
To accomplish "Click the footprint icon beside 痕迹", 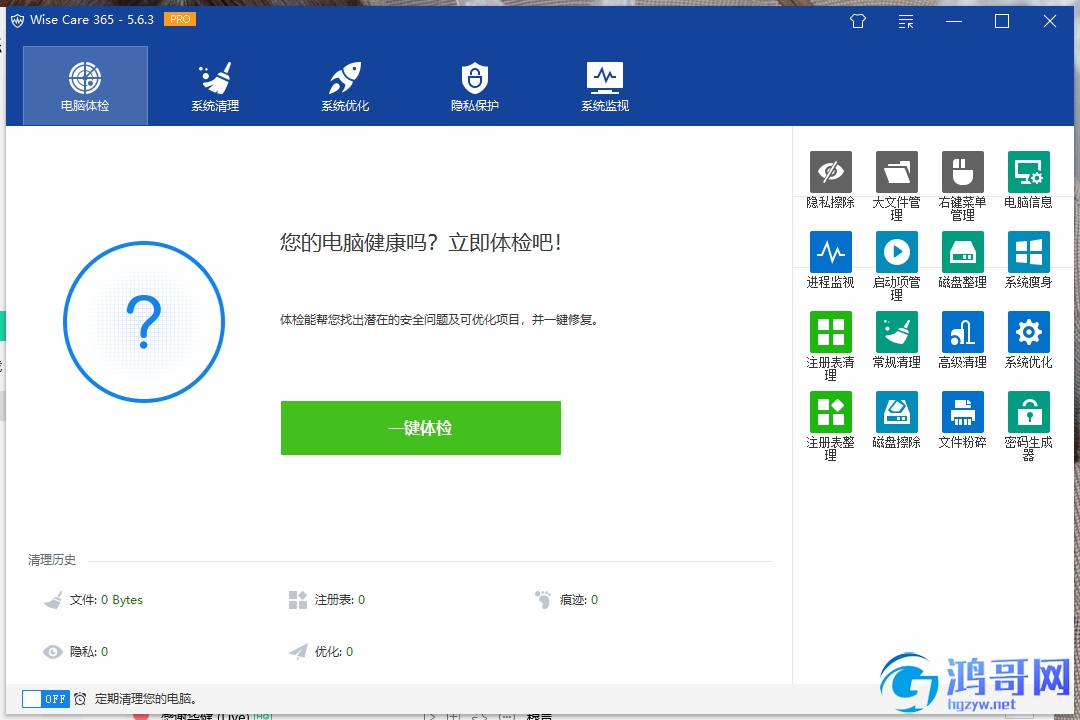I will coord(543,599).
